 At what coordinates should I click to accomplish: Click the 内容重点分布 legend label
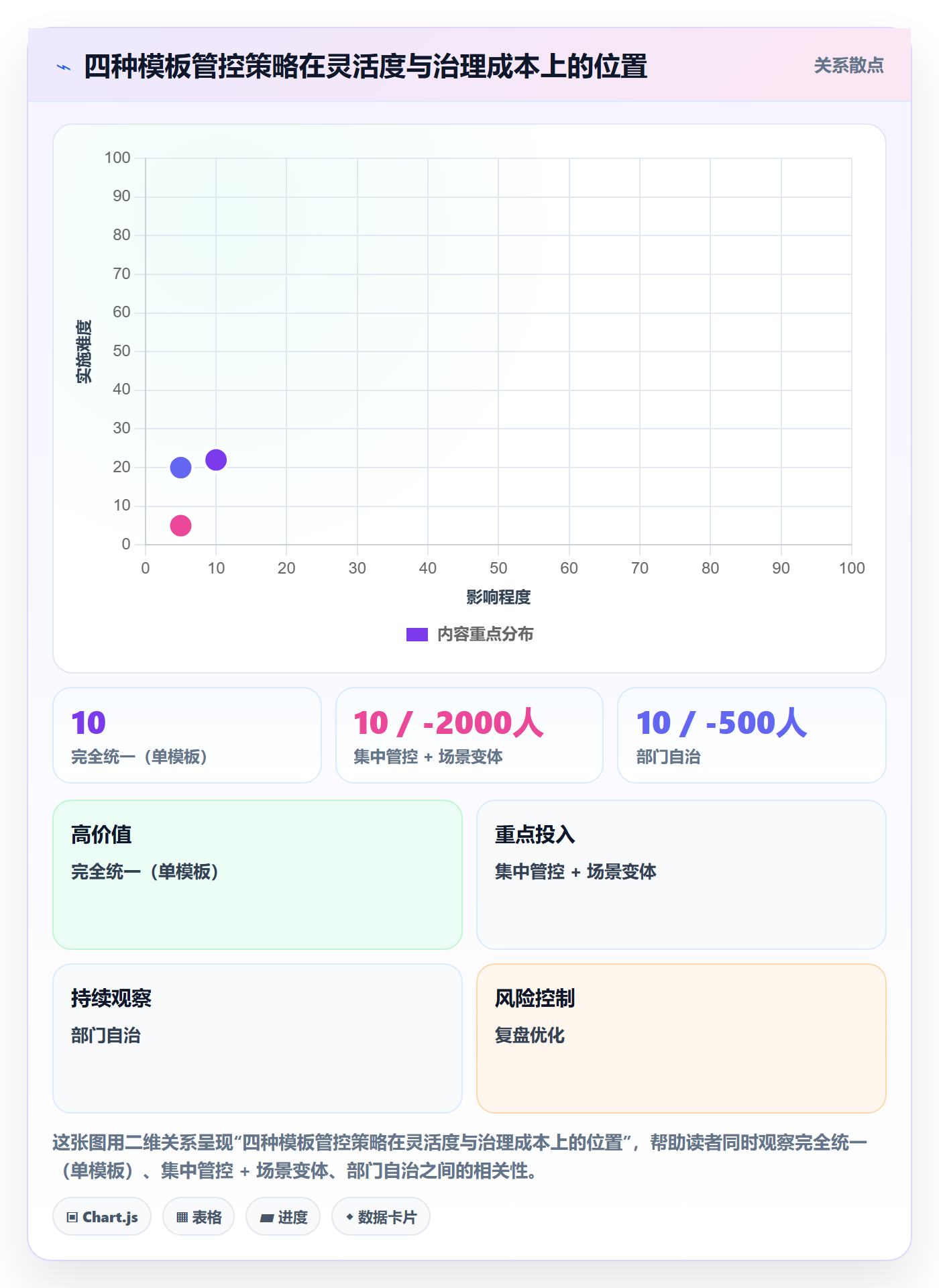(x=485, y=635)
